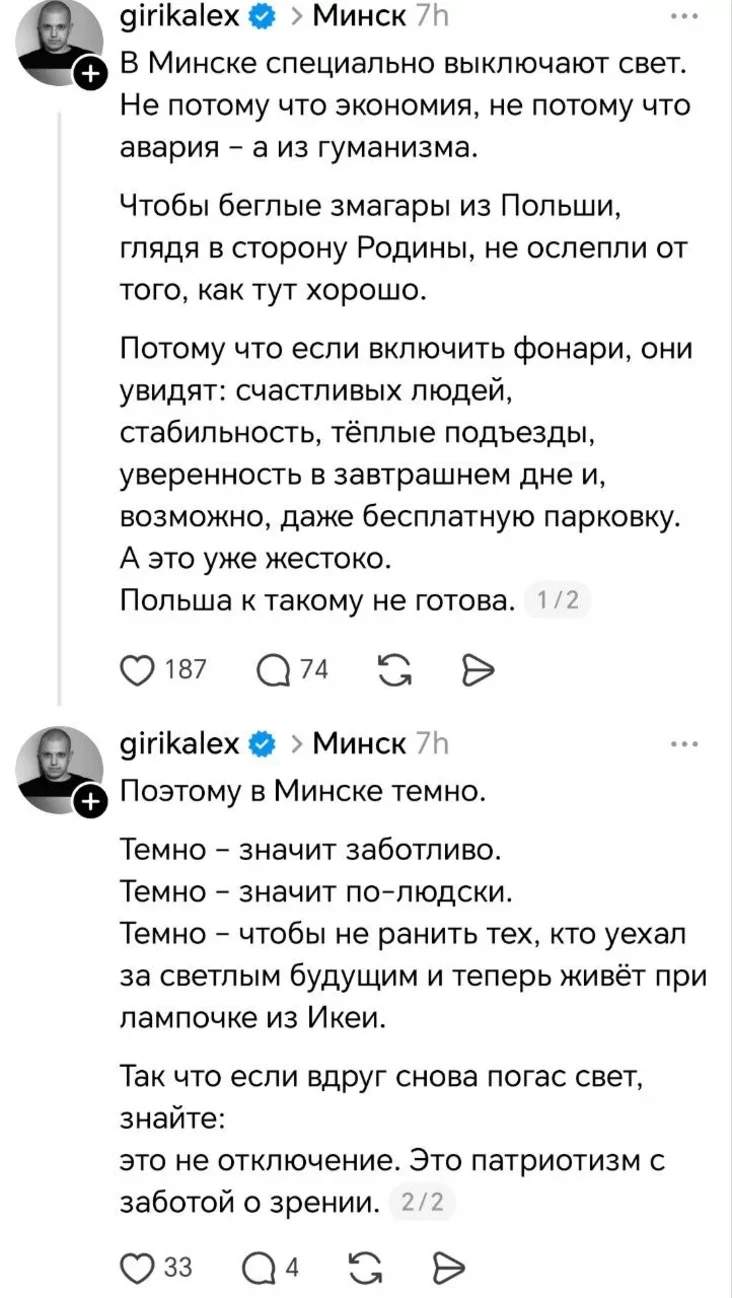
Task: Open the Минск topic on second post
Action: [x=358, y=745]
